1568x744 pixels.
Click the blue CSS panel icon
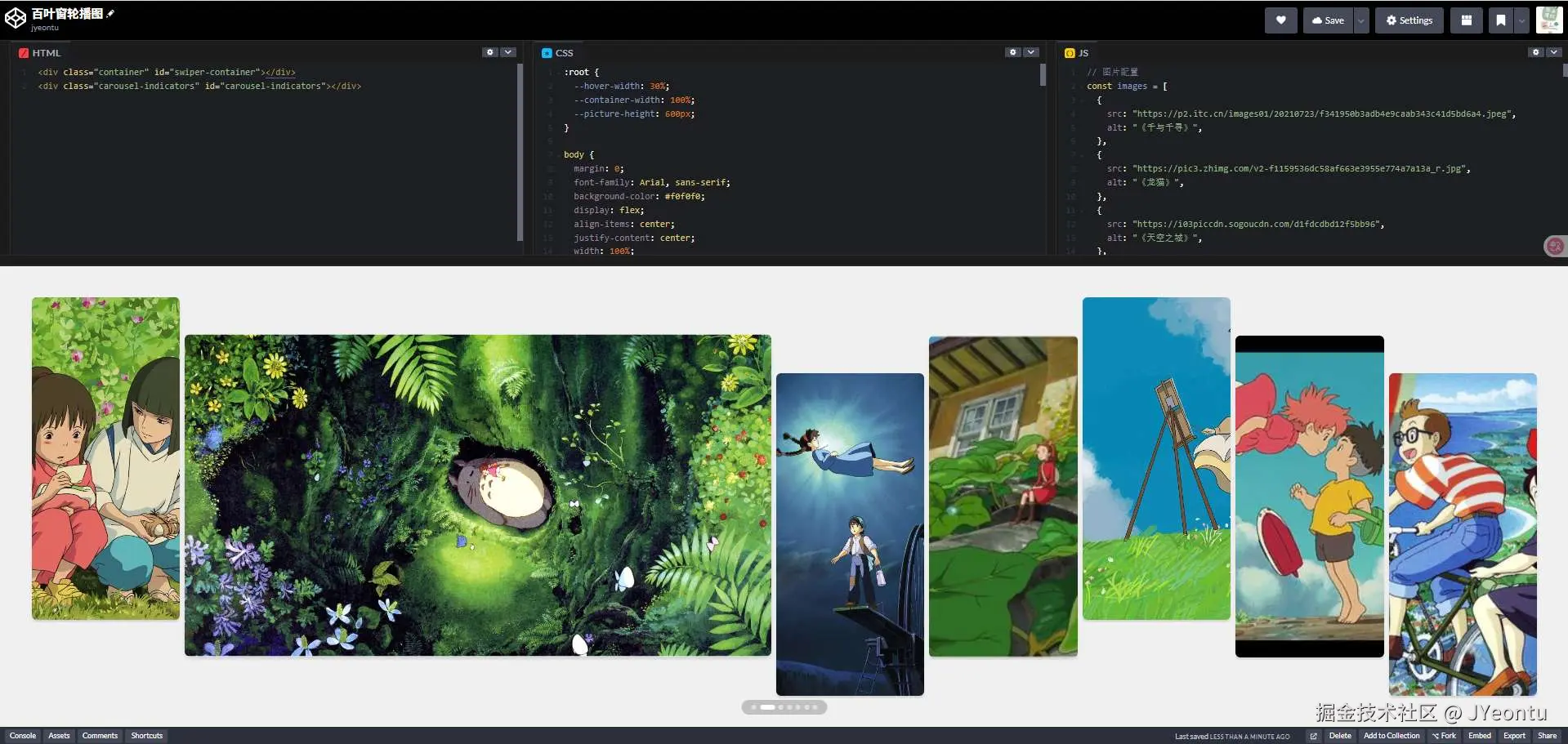[547, 53]
